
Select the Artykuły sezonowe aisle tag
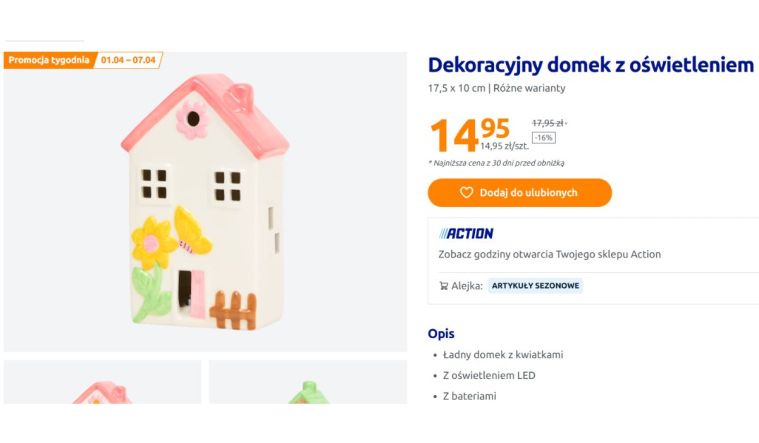pos(535,286)
